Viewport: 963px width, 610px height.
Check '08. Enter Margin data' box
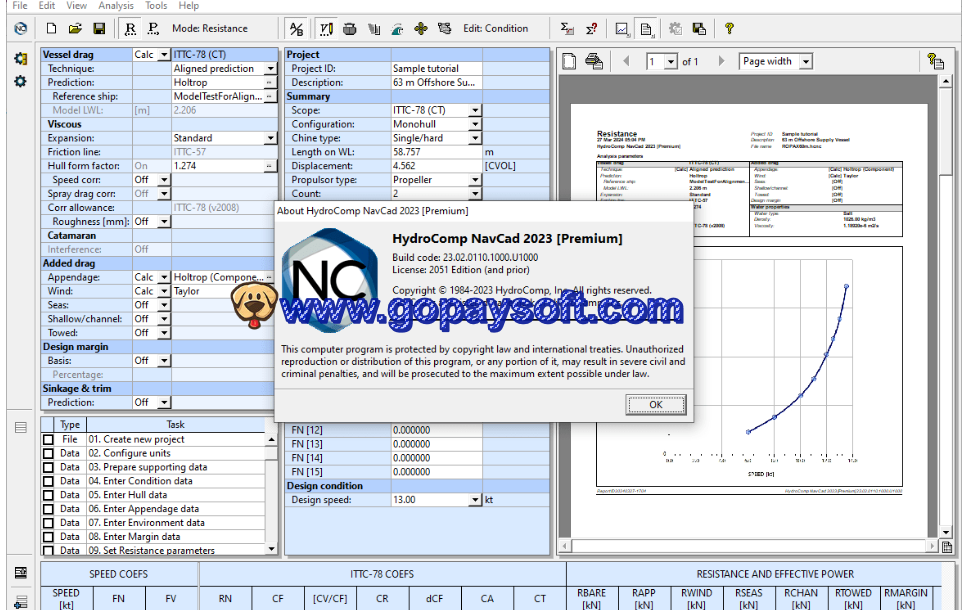point(49,537)
